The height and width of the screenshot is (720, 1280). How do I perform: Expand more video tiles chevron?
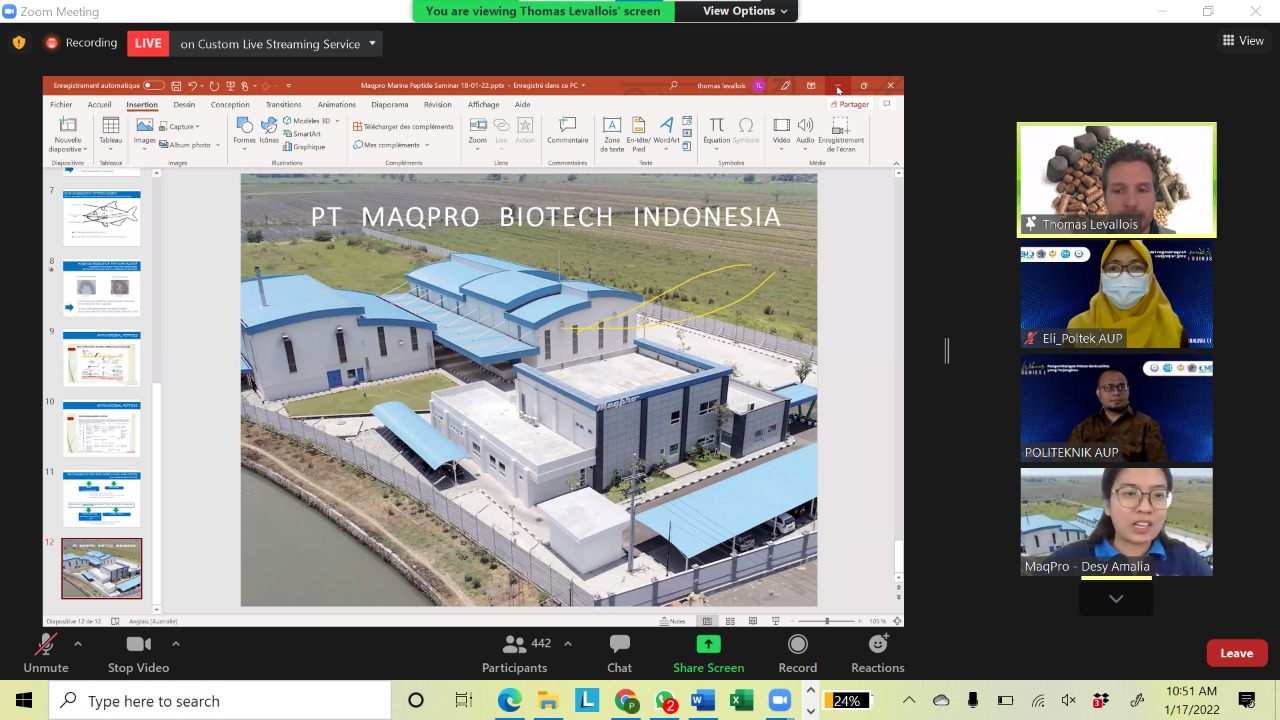pos(1116,598)
